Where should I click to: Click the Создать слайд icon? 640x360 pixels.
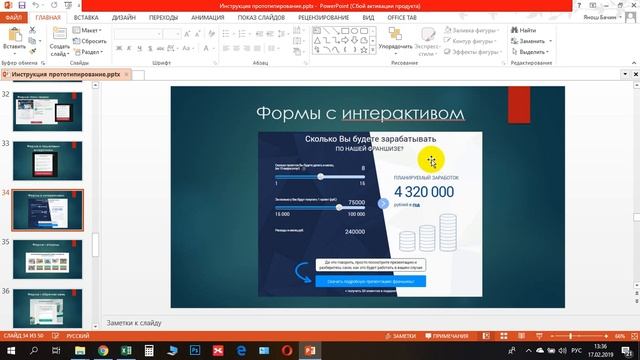[x=60, y=34]
